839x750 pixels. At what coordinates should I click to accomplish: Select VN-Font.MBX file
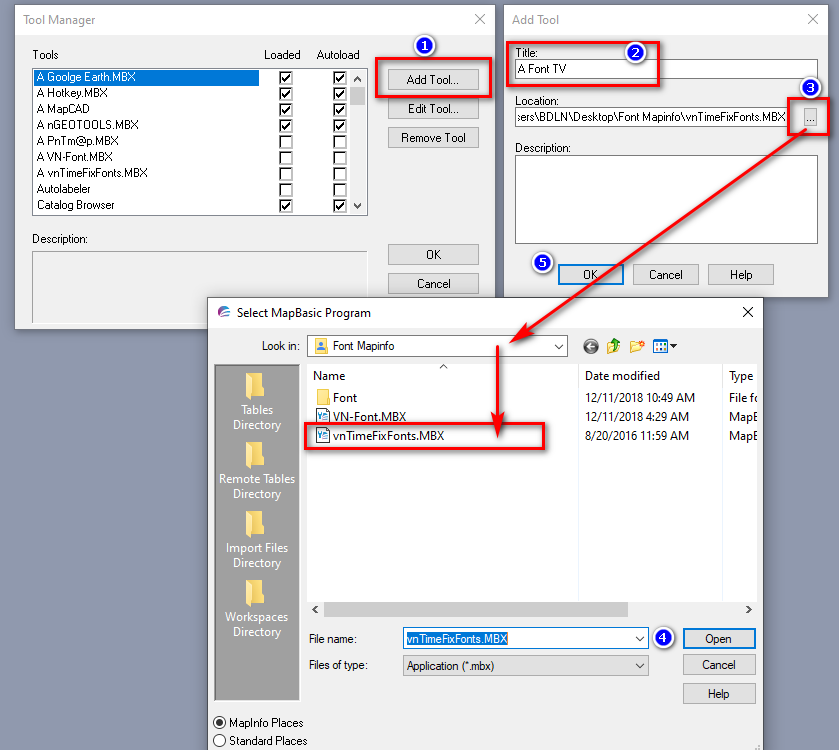(x=361, y=416)
